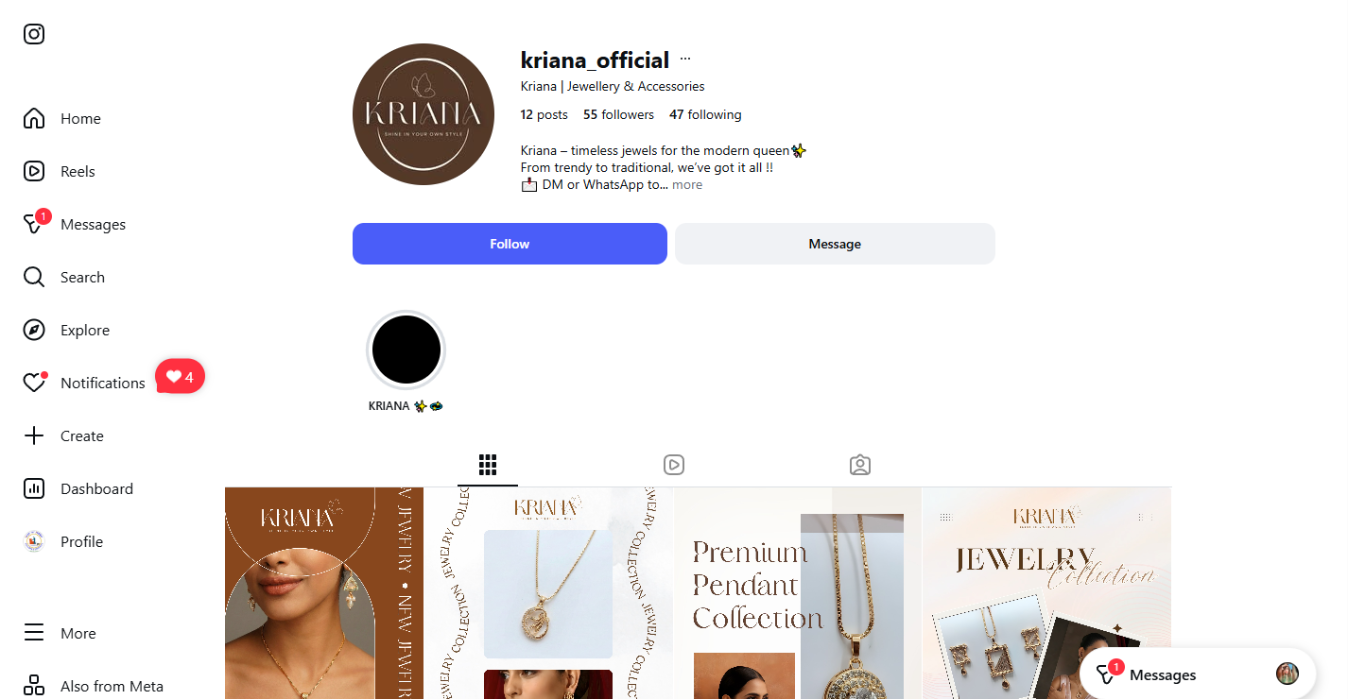Open Reels from the sidebar
Screen dimensions: 1348x699
point(60,171)
